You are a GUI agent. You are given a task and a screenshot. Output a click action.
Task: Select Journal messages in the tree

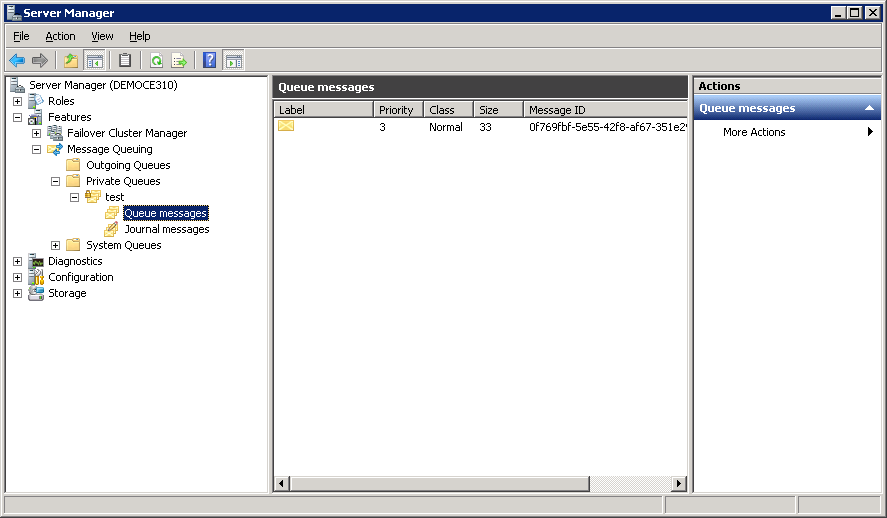coord(166,229)
